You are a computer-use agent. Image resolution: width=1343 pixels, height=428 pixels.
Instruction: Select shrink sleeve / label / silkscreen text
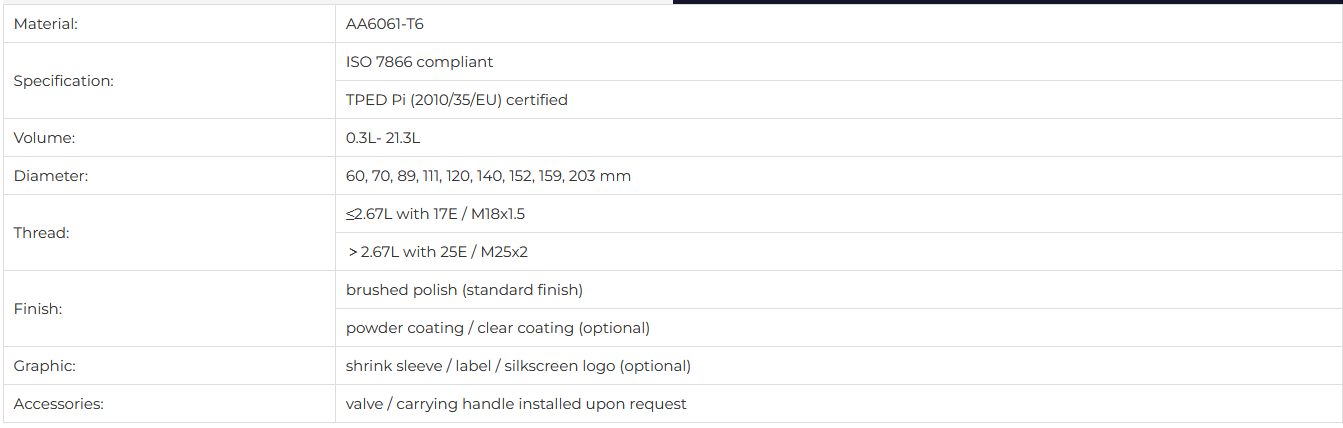click(518, 366)
